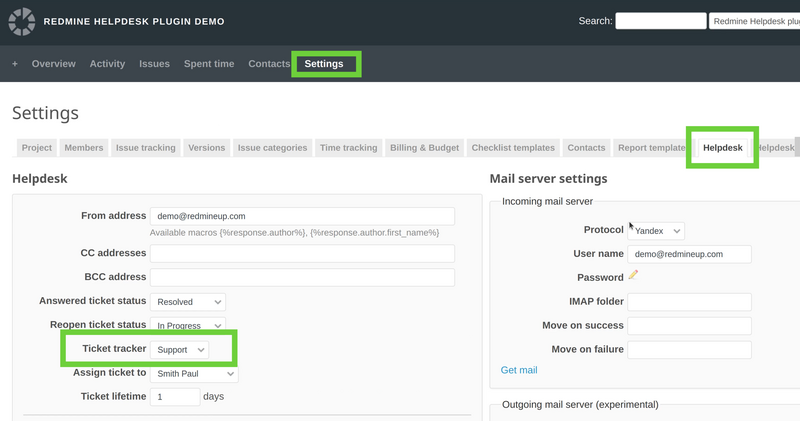This screenshot has width=800, height=421.
Task: Click the Incoming mail server label
Action: coord(547,201)
